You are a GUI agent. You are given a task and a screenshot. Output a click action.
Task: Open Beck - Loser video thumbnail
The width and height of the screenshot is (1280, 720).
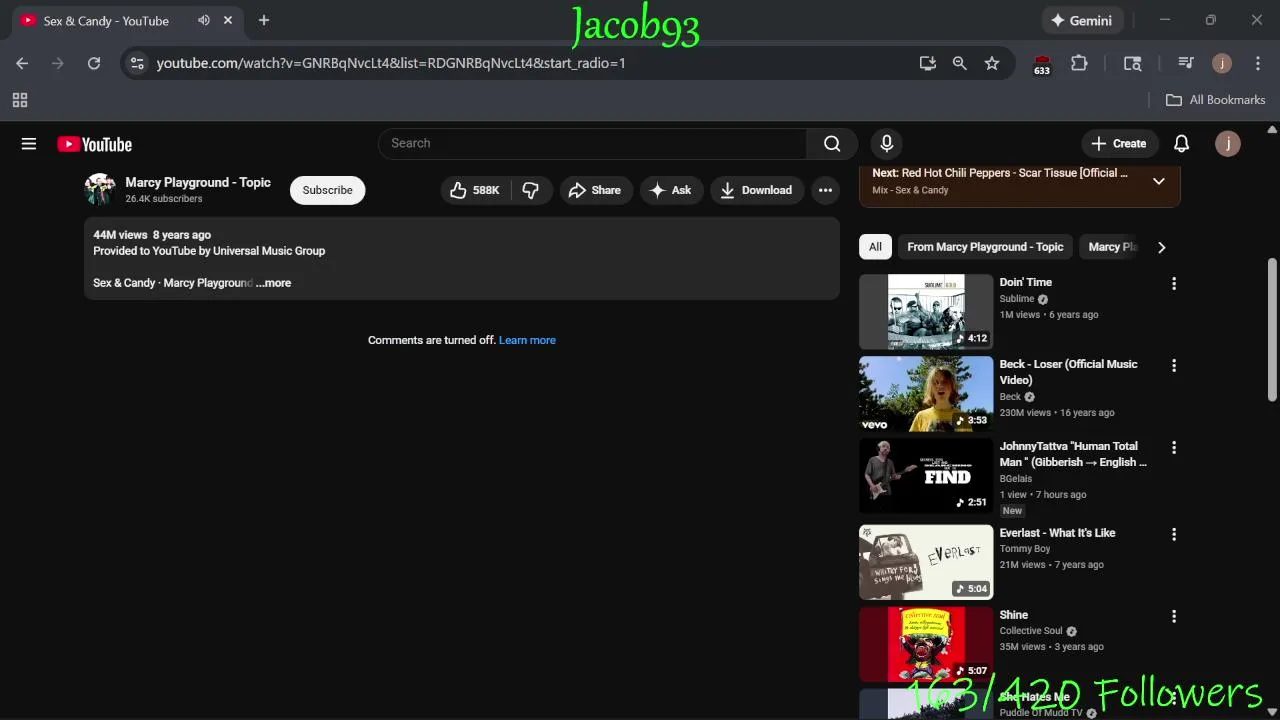(926, 394)
